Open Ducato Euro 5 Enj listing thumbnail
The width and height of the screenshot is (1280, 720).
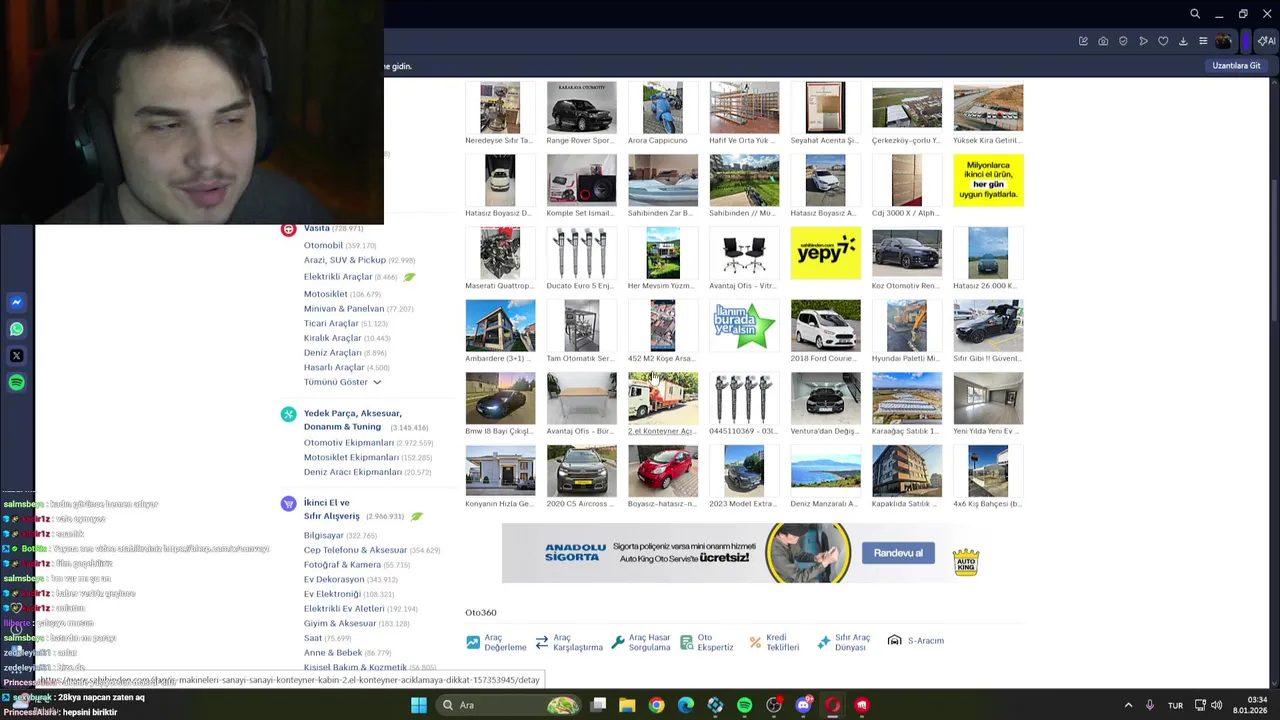coord(581,253)
